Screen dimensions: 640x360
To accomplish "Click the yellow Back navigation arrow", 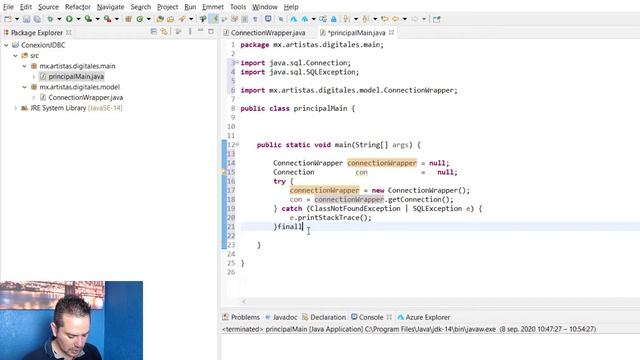I will [x=395, y=19].
